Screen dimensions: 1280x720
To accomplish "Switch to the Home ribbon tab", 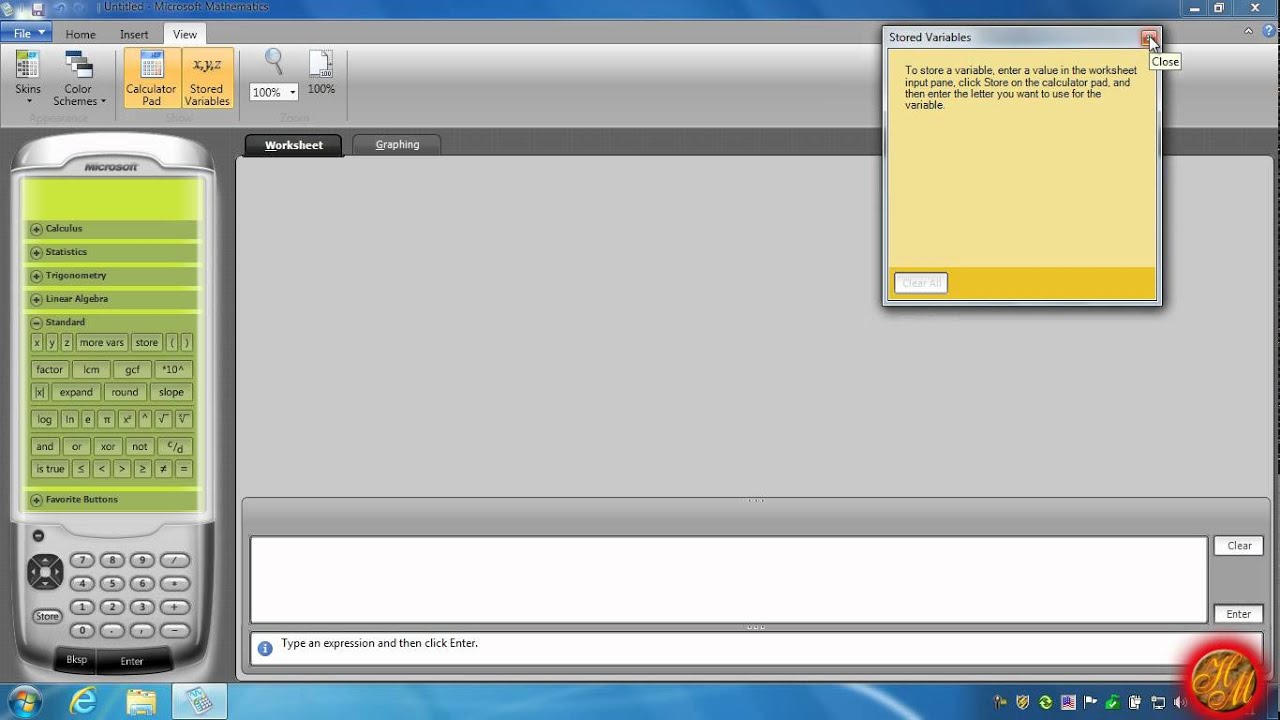I will coord(80,34).
